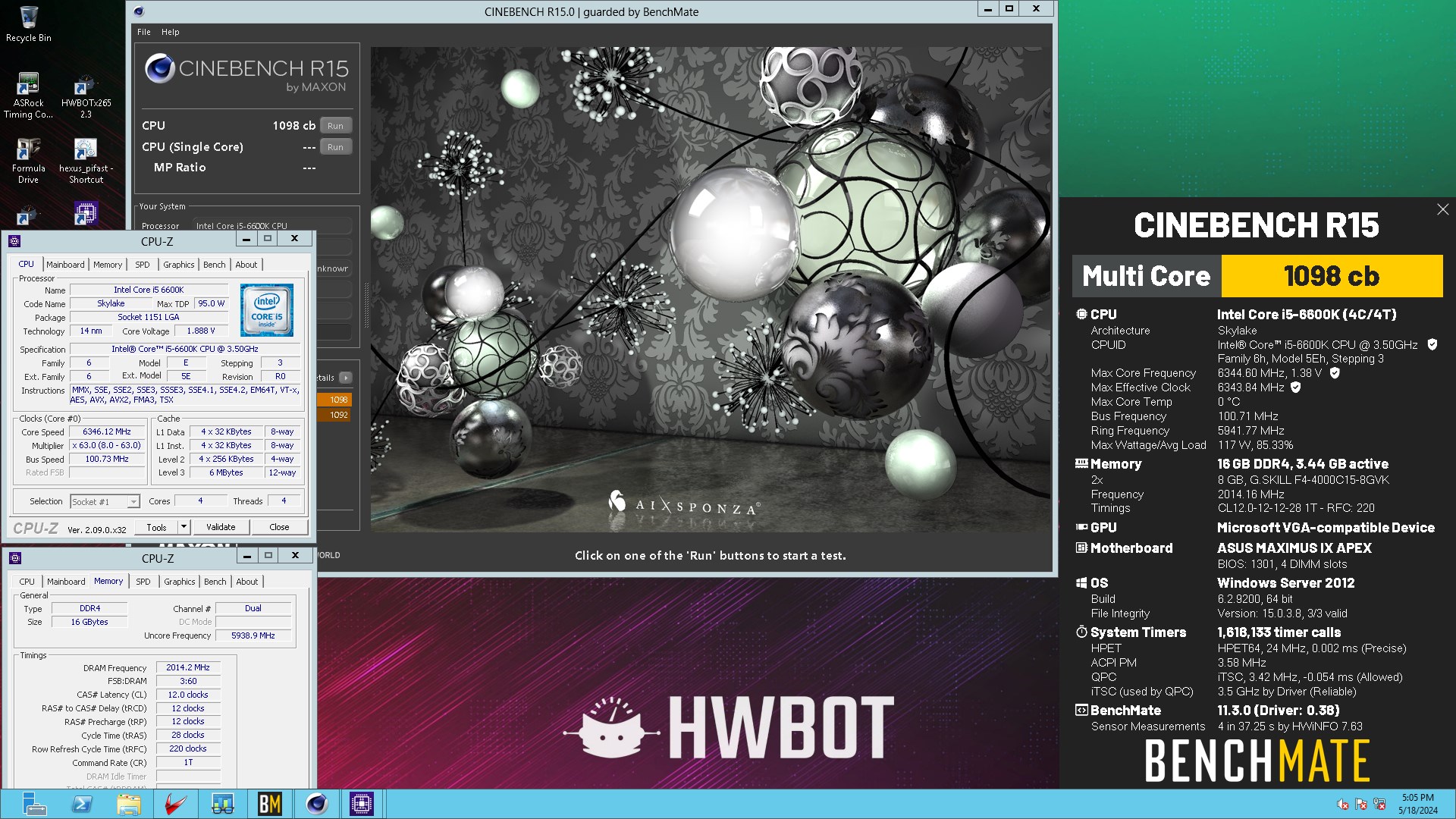The height and width of the screenshot is (819, 1456).
Task: Click the Max Effective Clock verified shield
Action: [x=1296, y=388]
